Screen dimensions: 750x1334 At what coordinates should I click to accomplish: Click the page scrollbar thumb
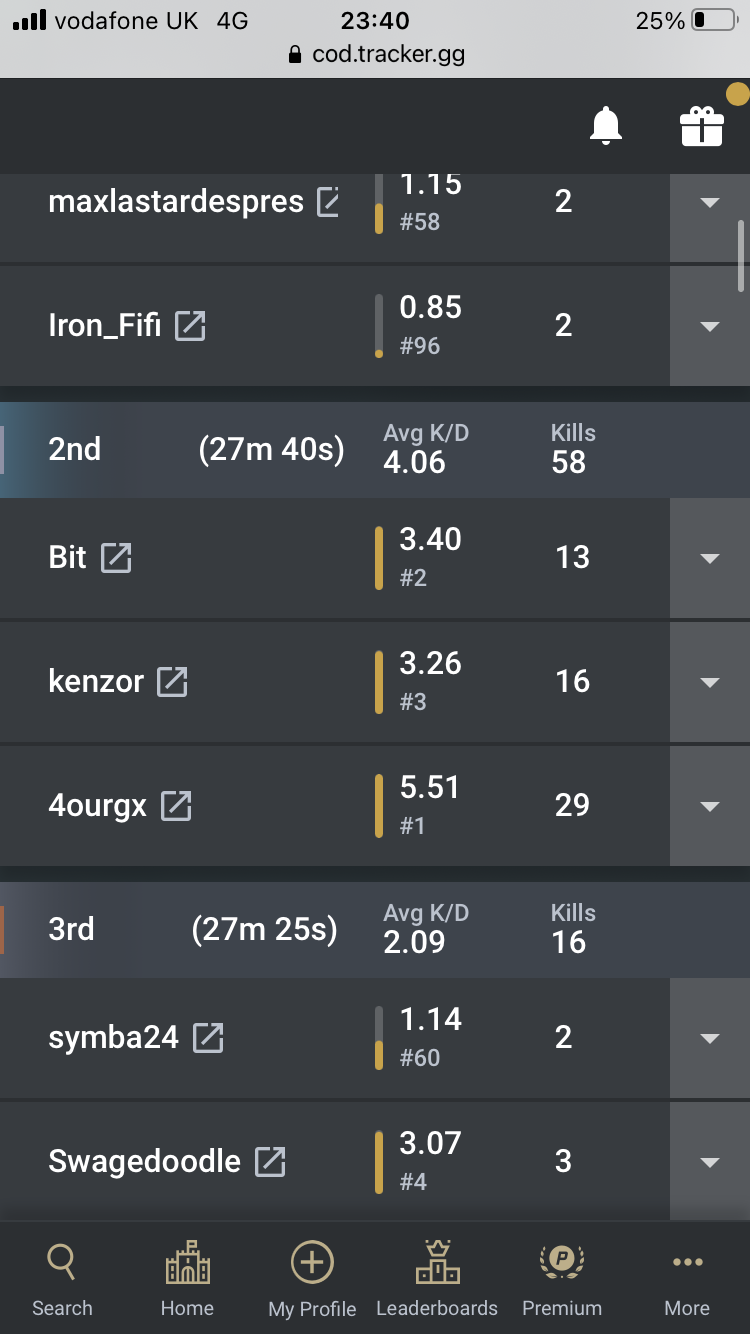[x=741, y=255]
